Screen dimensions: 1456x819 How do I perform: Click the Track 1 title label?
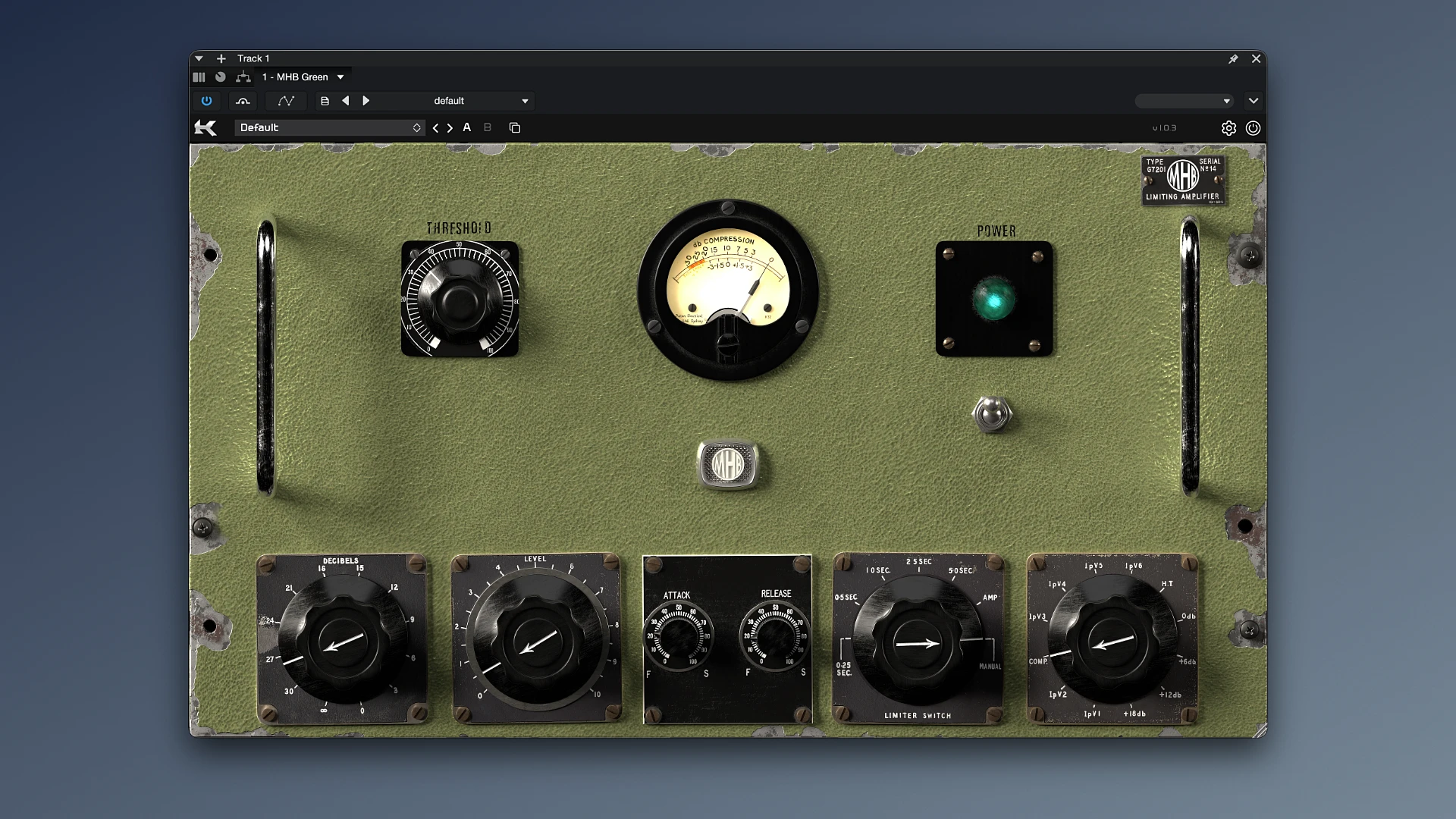point(253,58)
